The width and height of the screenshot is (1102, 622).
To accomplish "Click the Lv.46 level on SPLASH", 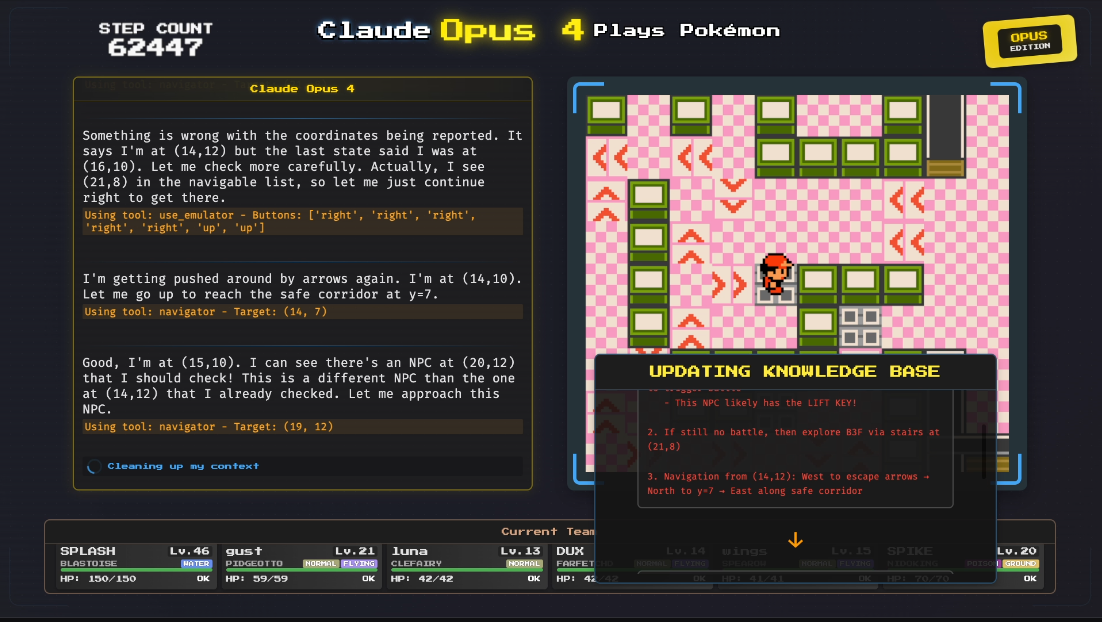I will click(190, 551).
